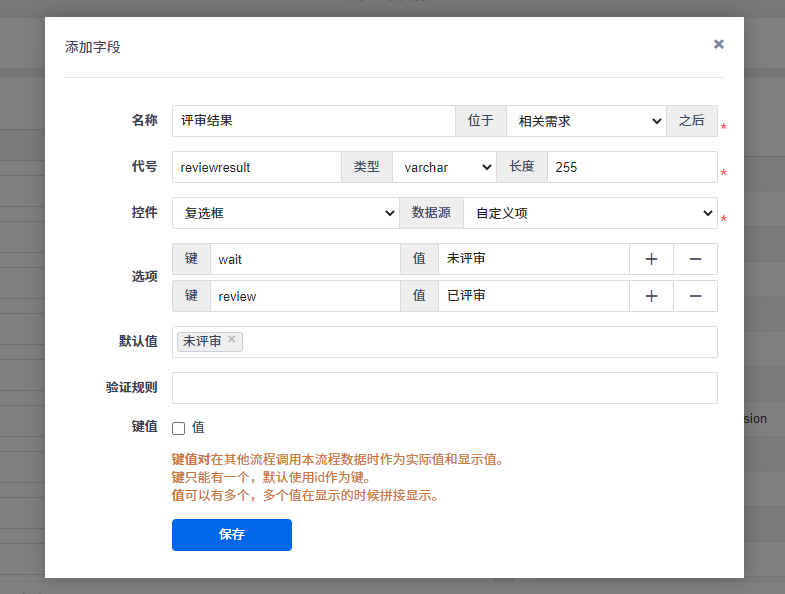The height and width of the screenshot is (594, 785).
Task: Click the 代号 field with reviewresult
Action: 256,167
